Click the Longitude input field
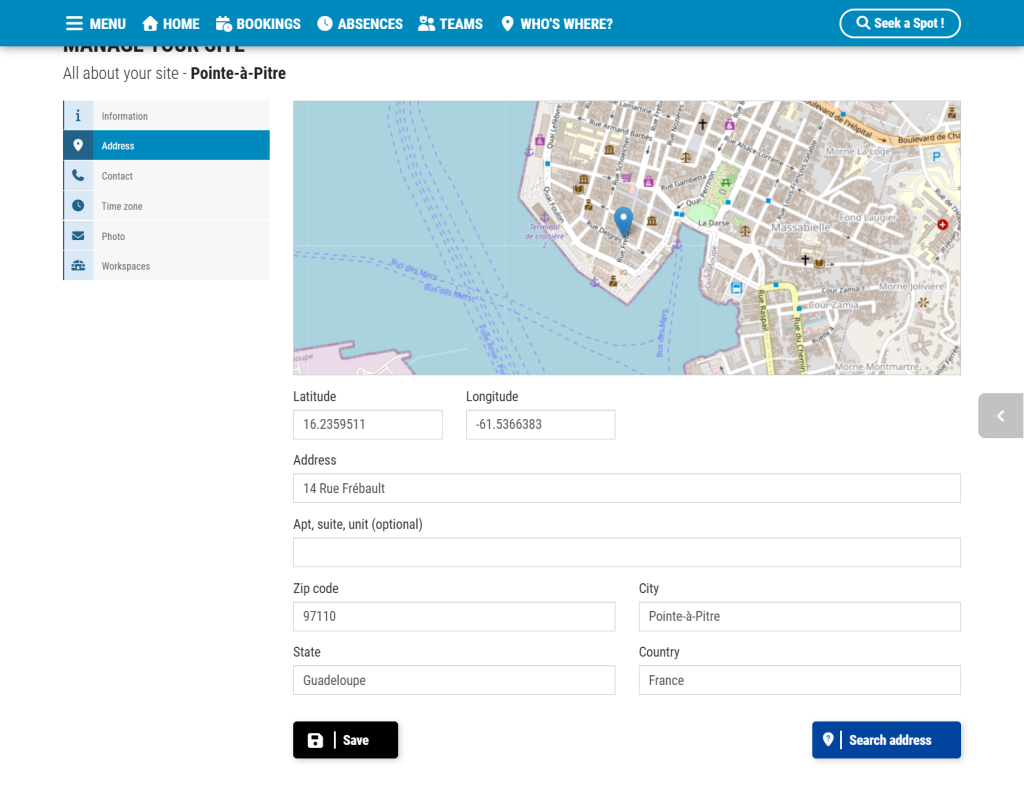 click(541, 425)
